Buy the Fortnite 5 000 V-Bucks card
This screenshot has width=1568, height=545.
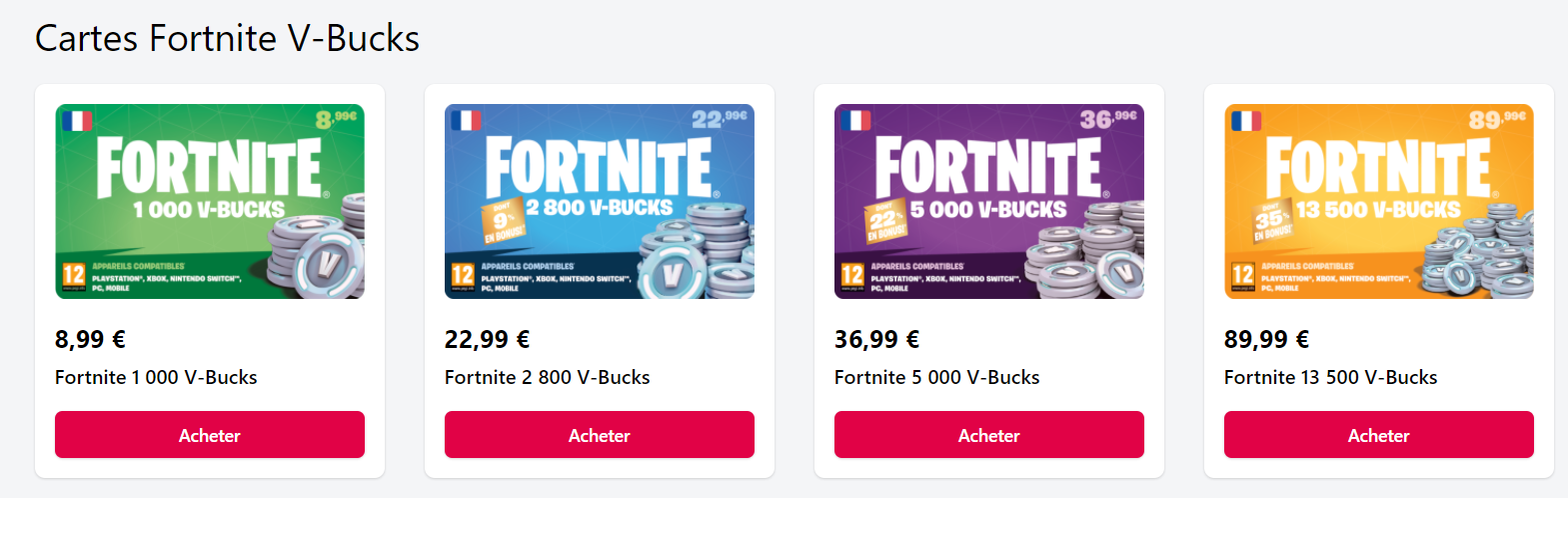coord(988,435)
